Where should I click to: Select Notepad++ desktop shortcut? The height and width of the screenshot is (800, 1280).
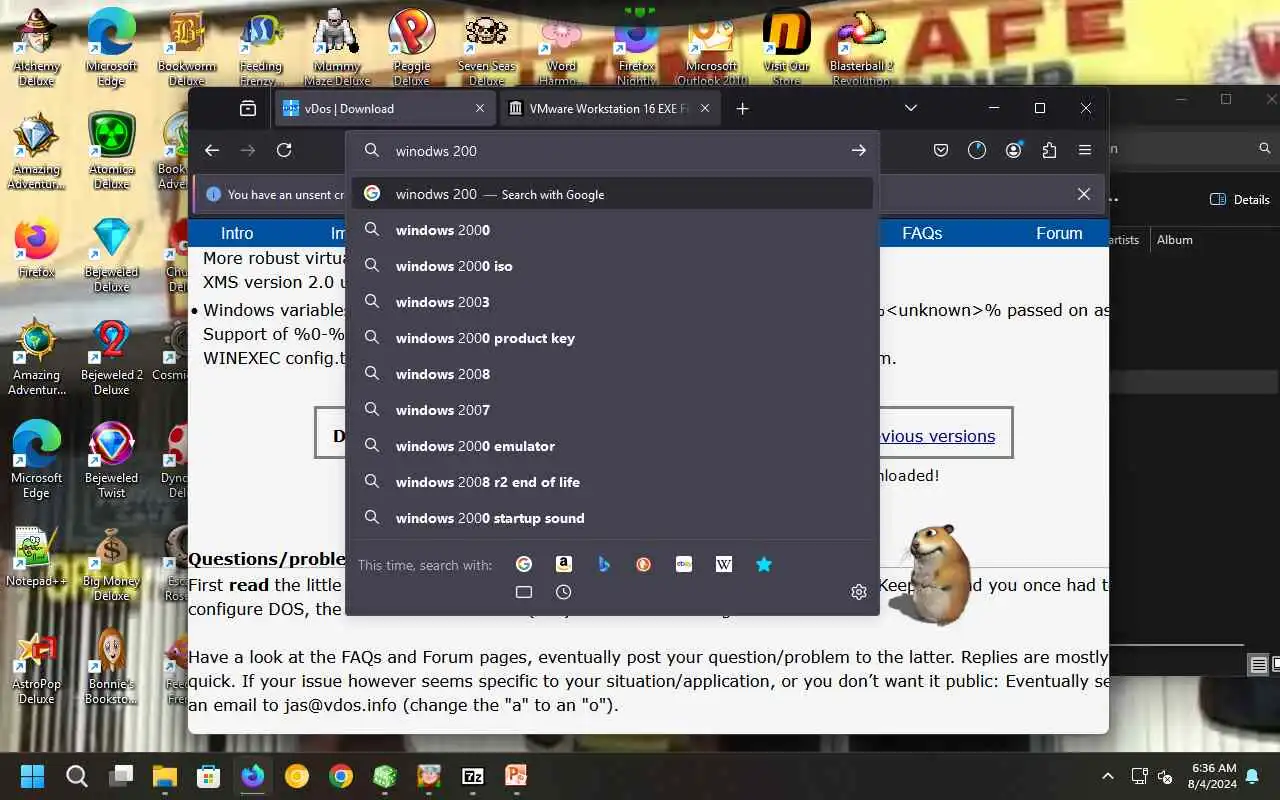coord(37,555)
